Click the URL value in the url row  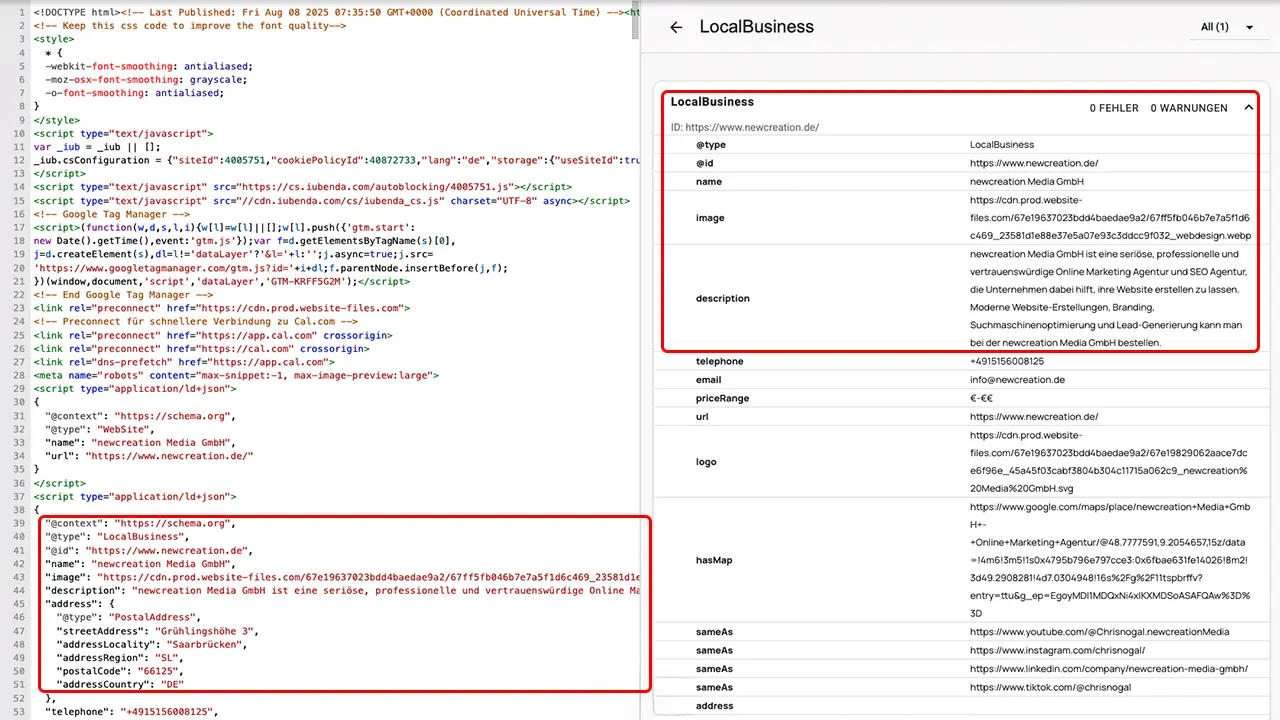coord(1034,416)
